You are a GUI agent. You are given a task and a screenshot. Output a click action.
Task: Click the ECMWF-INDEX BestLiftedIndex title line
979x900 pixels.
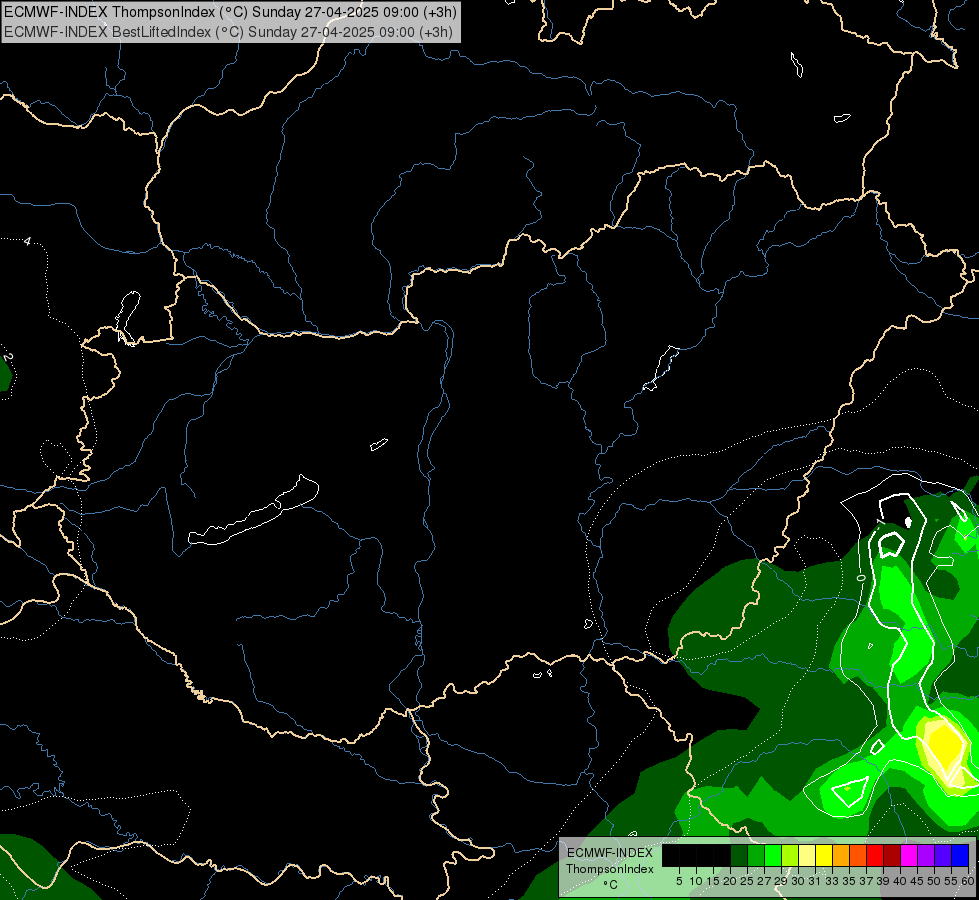point(228,32)
